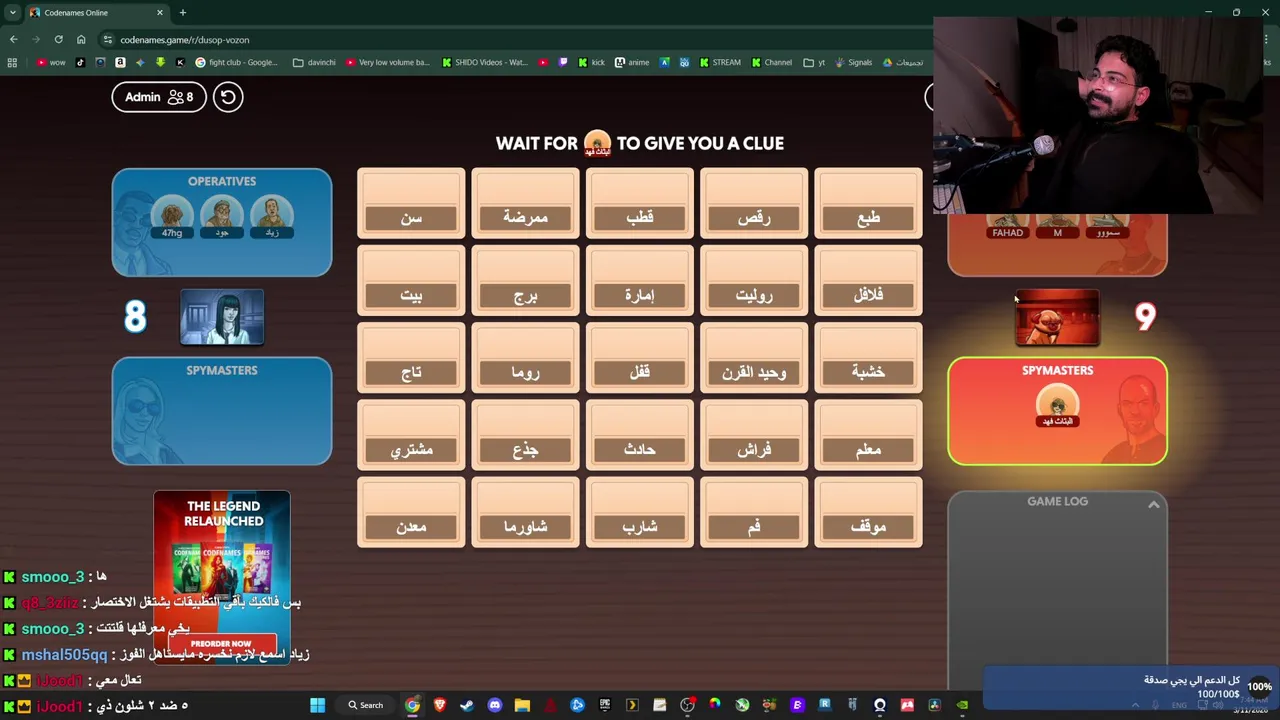
Task: Select the word card 'برج'
Action: 525,281
